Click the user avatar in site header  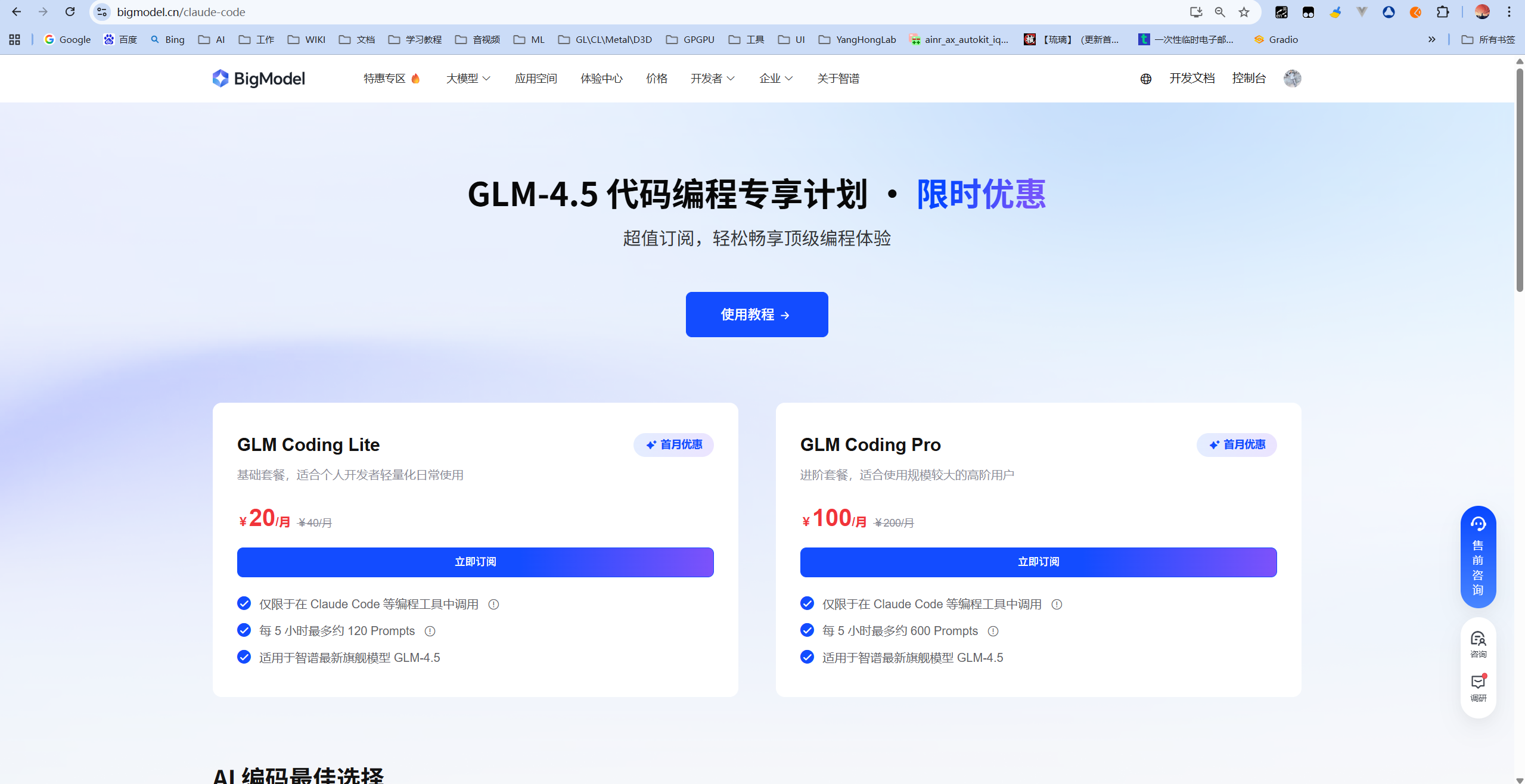1292,78
